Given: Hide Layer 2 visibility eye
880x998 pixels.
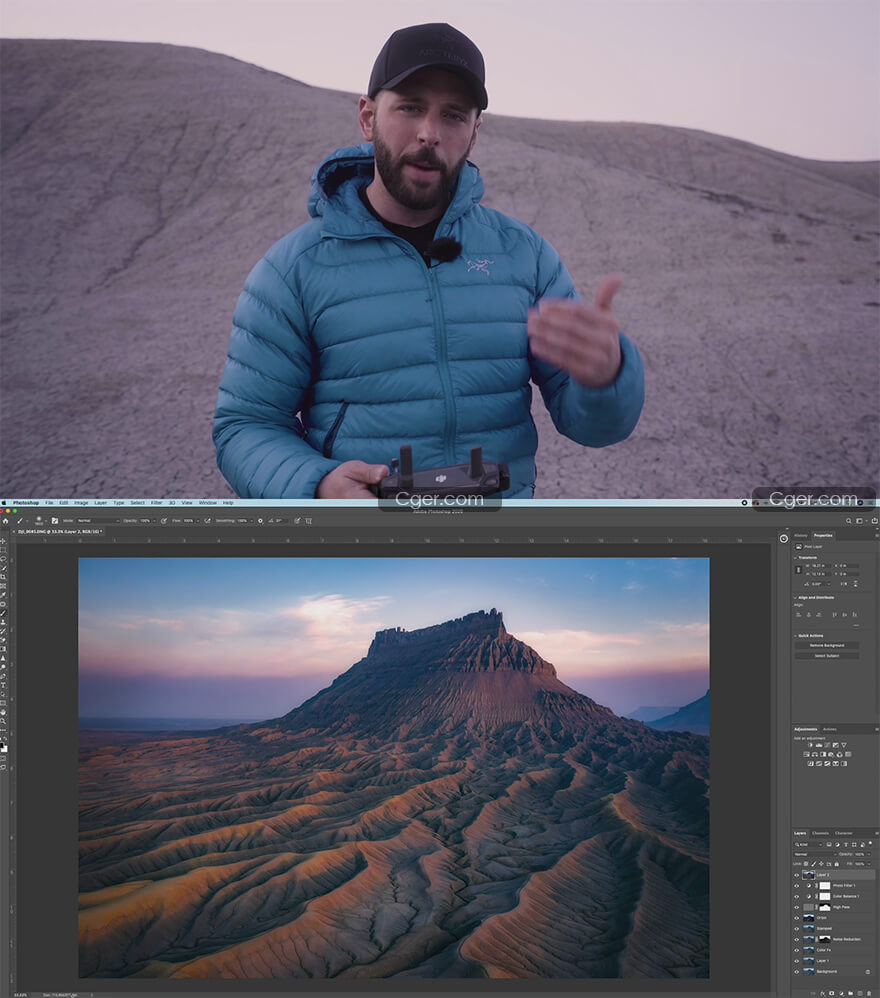Looking at the screenshot, I should (x=797, y=875).
